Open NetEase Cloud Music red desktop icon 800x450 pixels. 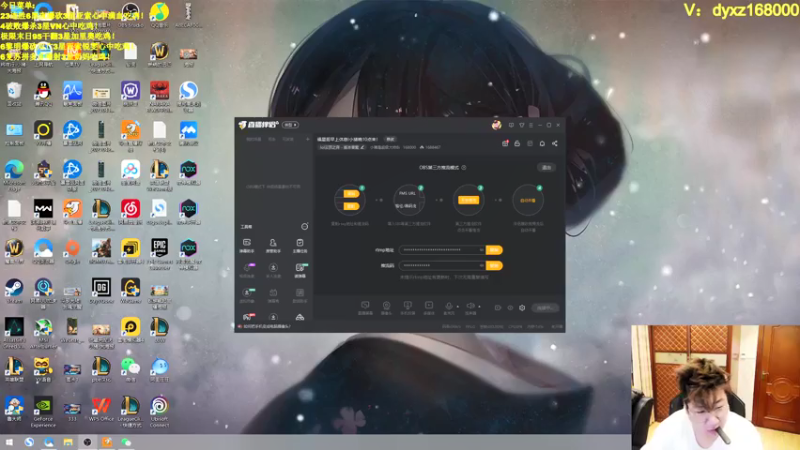click(x=131, y=212)
